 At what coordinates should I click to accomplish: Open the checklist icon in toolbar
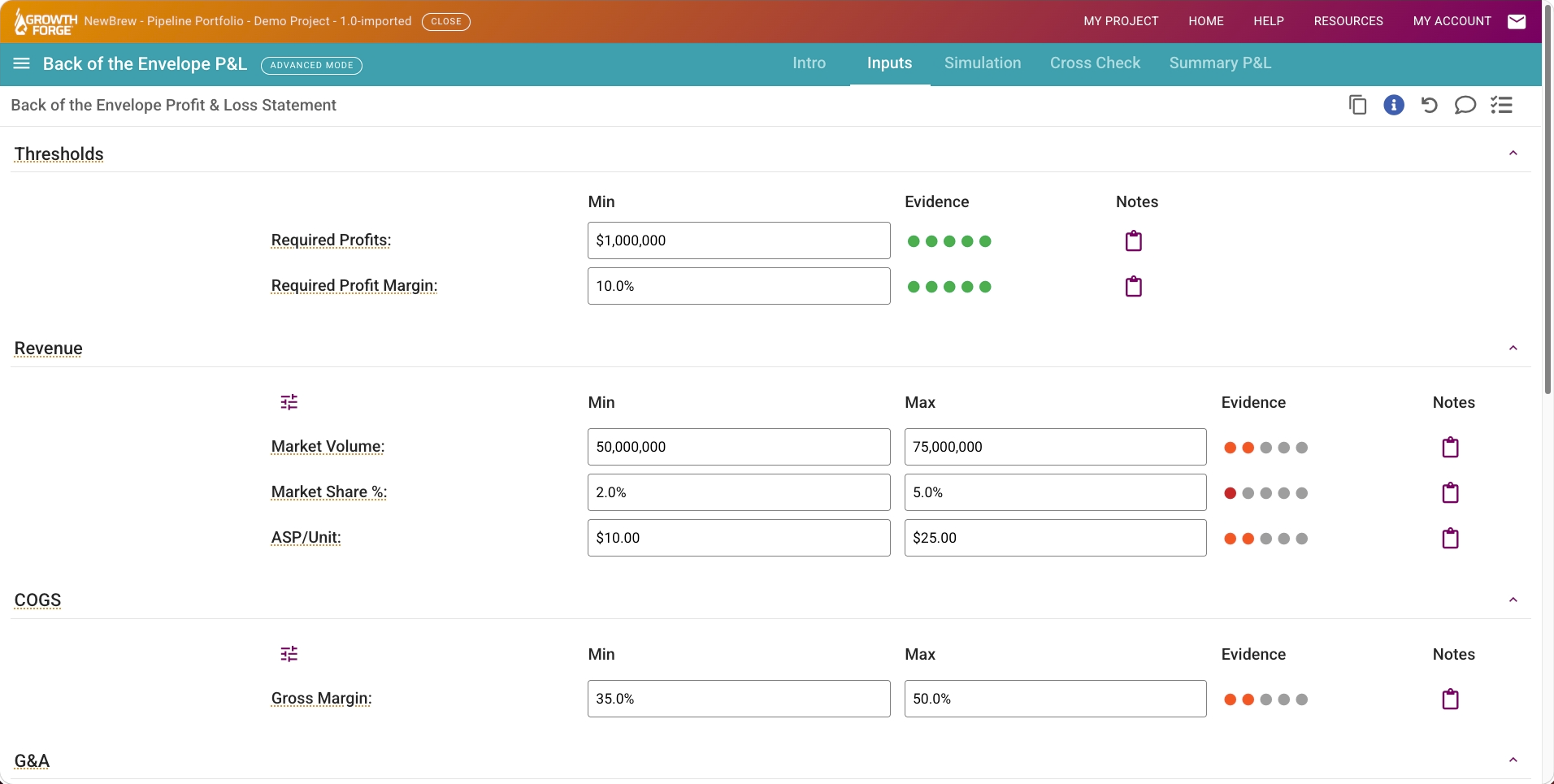[x=1501, y=105]
